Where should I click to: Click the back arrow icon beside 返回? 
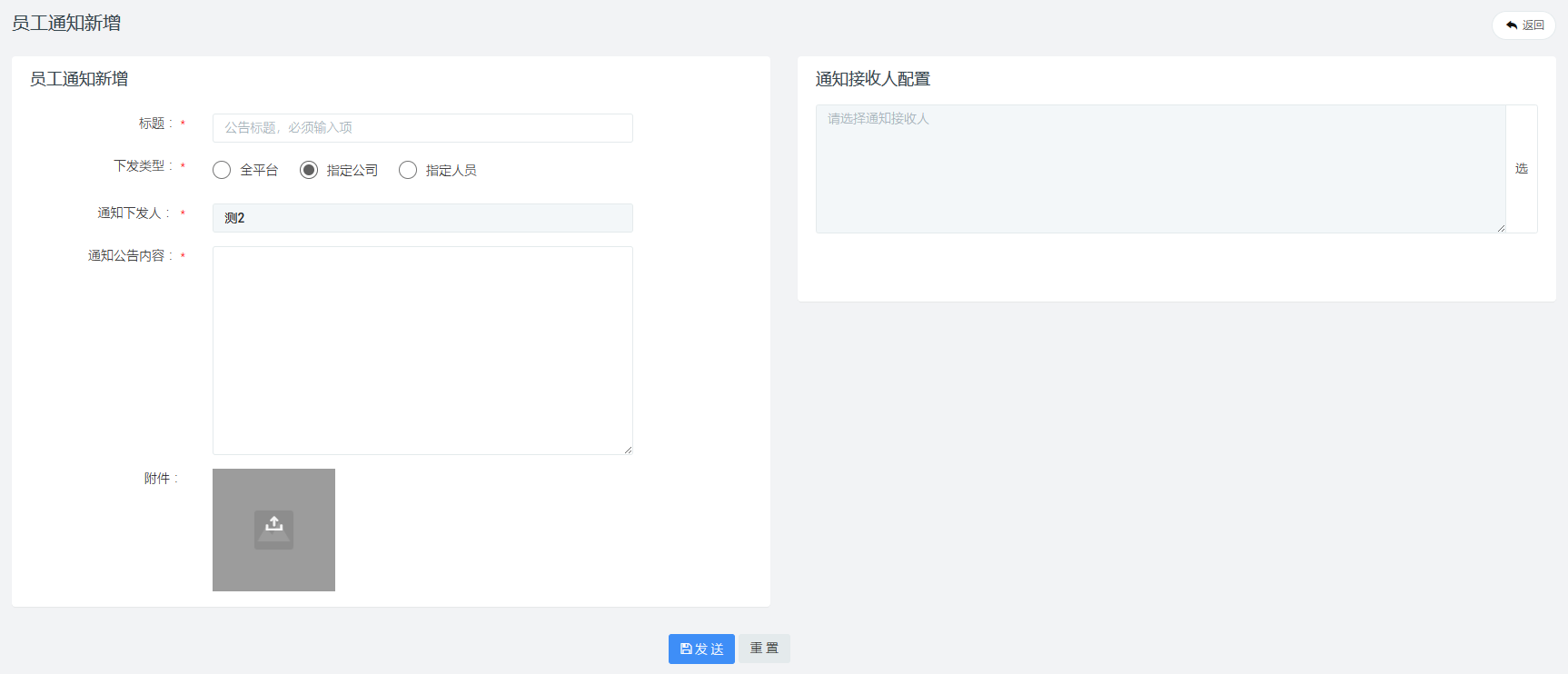(1512, 25)
